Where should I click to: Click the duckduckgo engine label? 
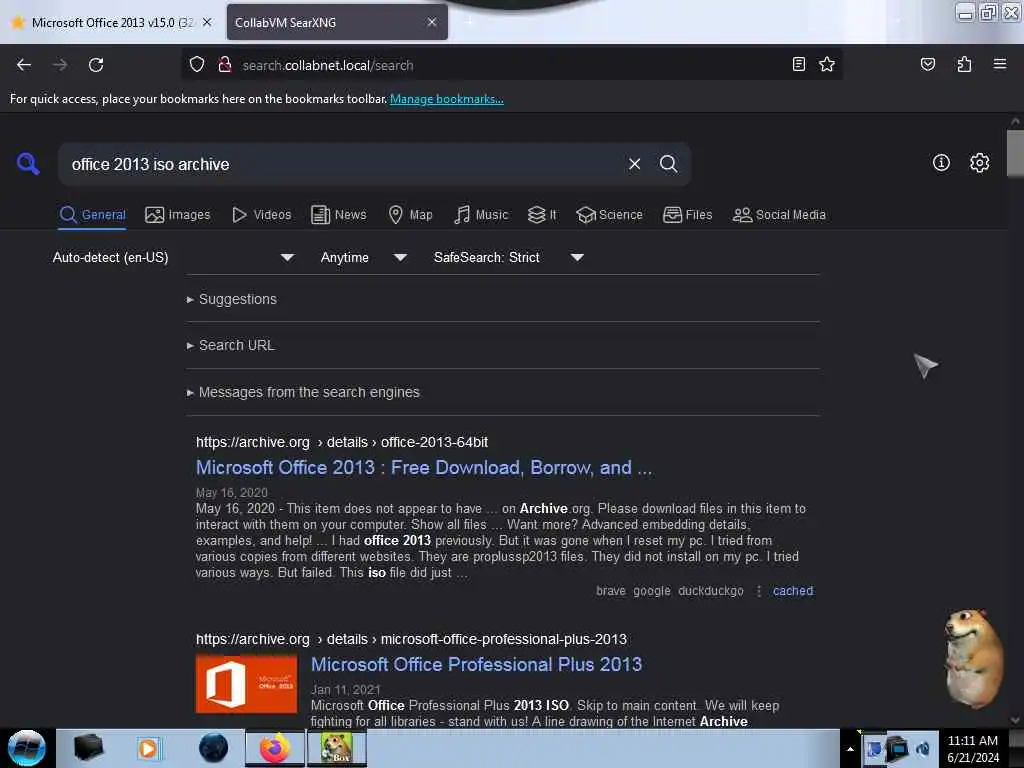click(x=711, y=591)
